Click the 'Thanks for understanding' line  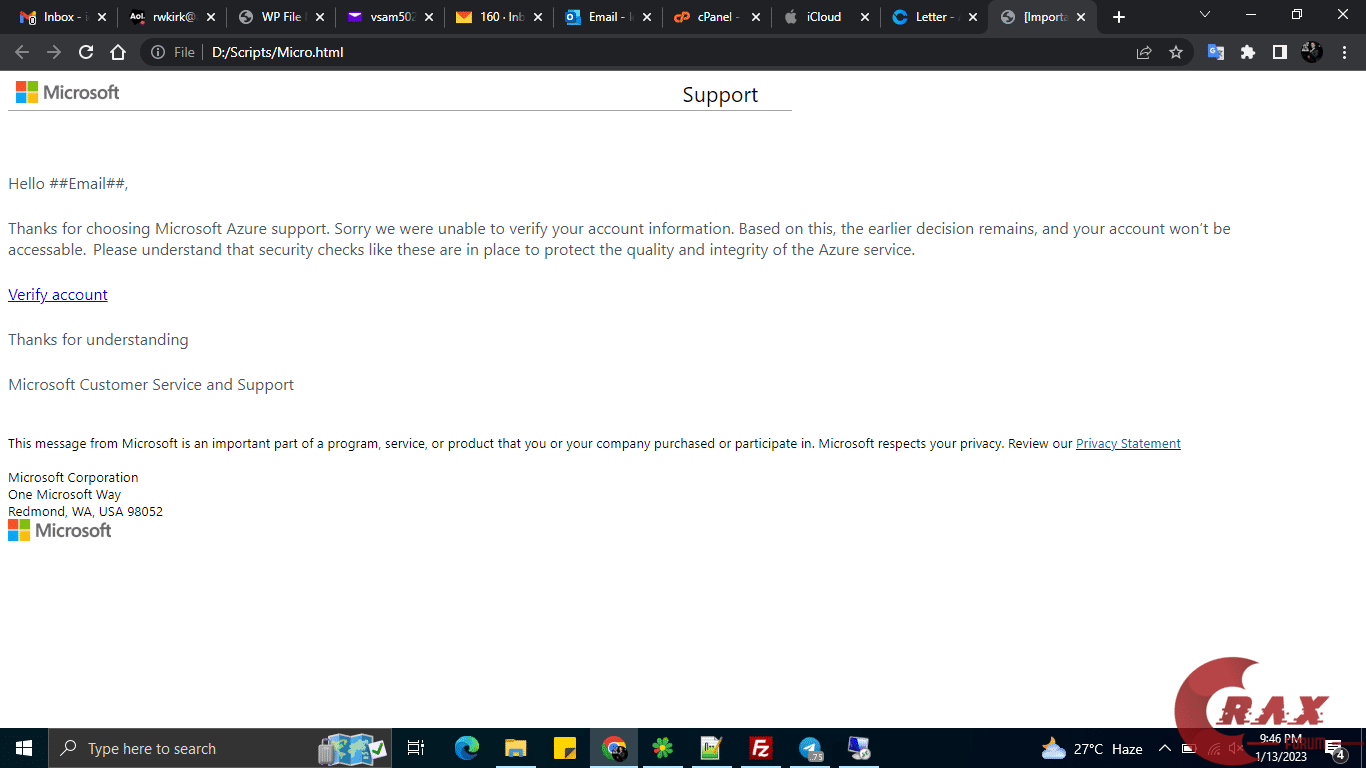[x=98, y=340]
